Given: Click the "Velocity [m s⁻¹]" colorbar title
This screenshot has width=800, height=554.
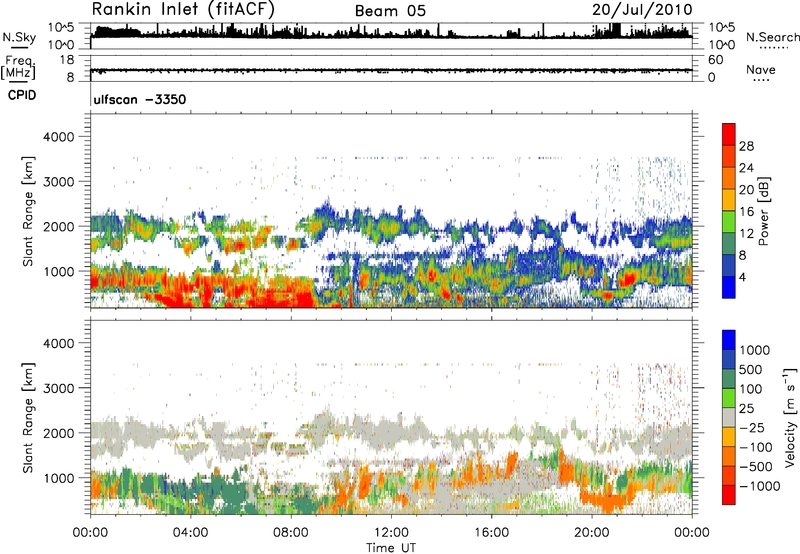Looking at the screenshot, I should coord(790,417).
